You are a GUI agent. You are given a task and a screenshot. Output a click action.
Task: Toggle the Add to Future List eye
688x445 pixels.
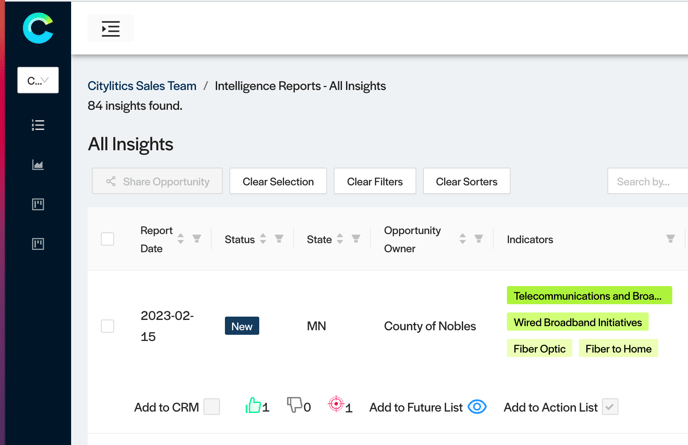[x=477, y=407]
